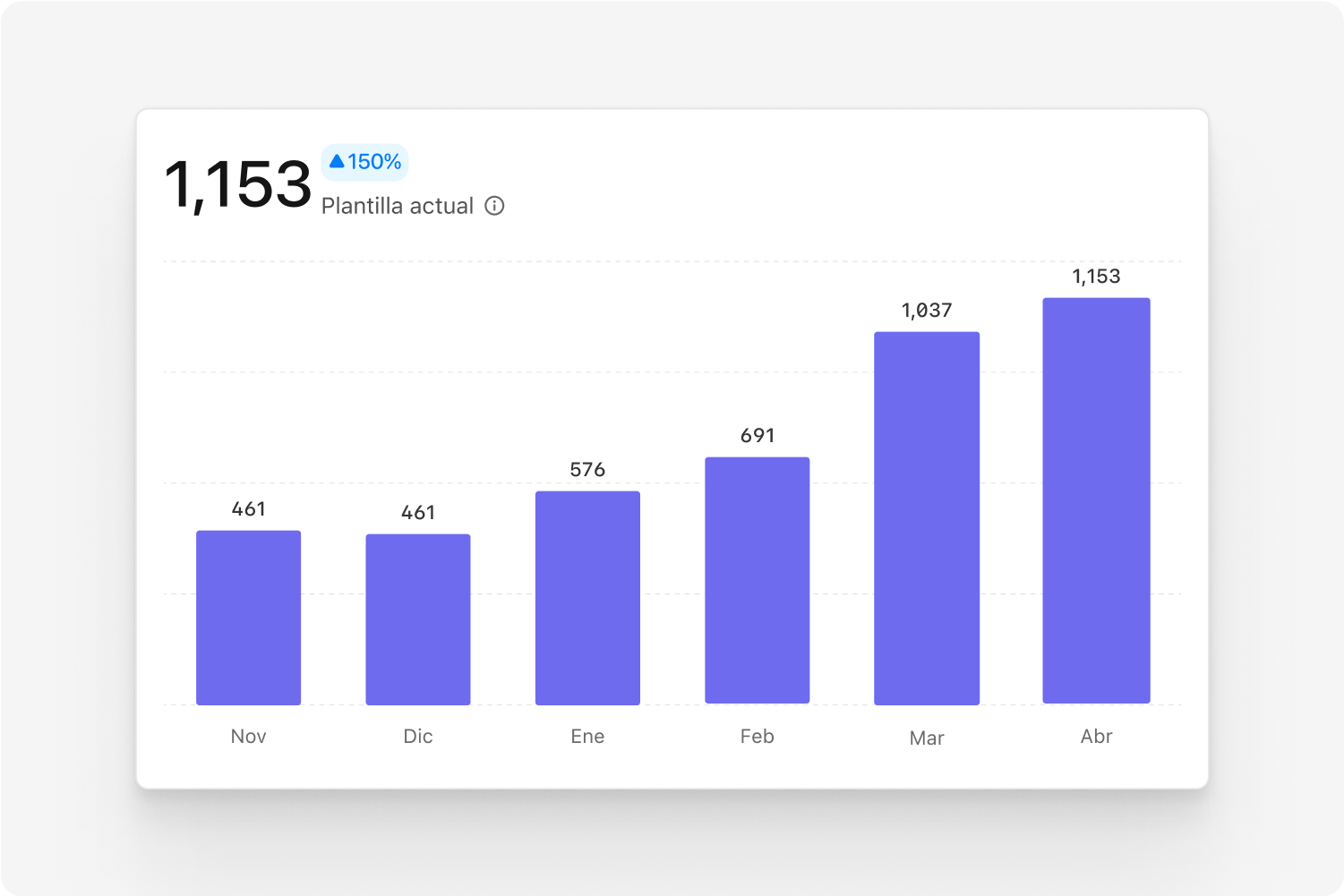This screenshot has height=896, width=1344.
Task: Select the Nov bar in the chart
Action: click(x=248, y=618)
